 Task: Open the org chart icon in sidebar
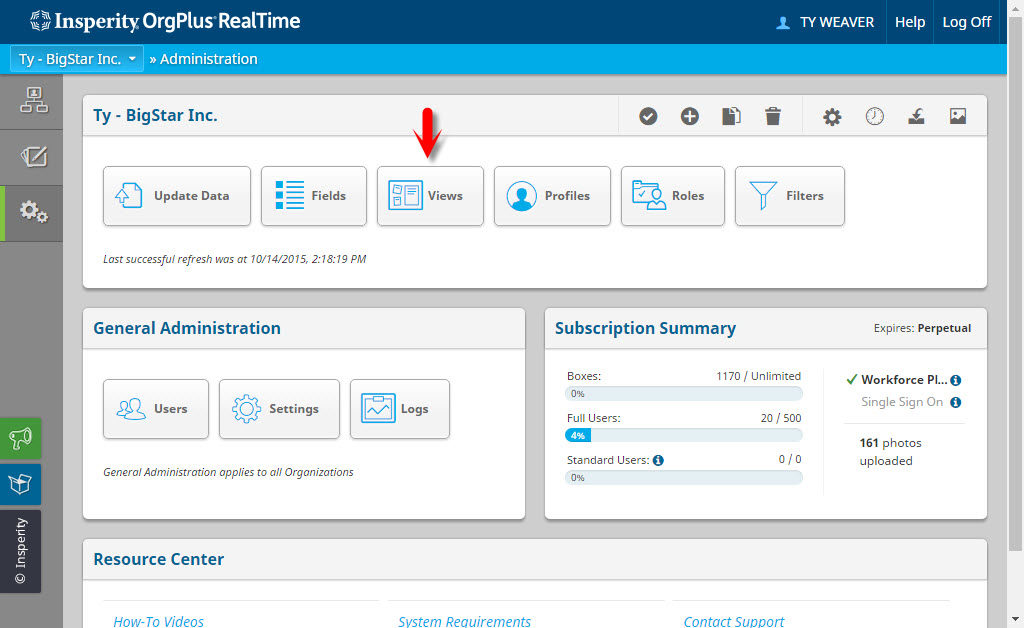33,101
